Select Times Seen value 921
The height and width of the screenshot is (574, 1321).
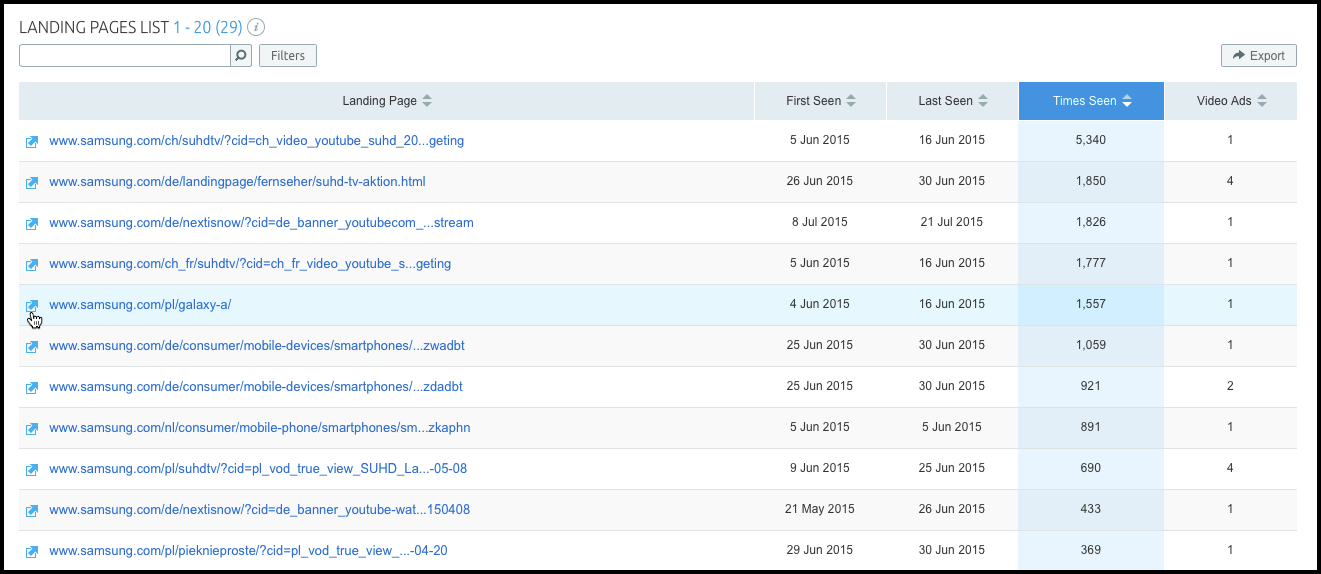[x=1091, y=386]
